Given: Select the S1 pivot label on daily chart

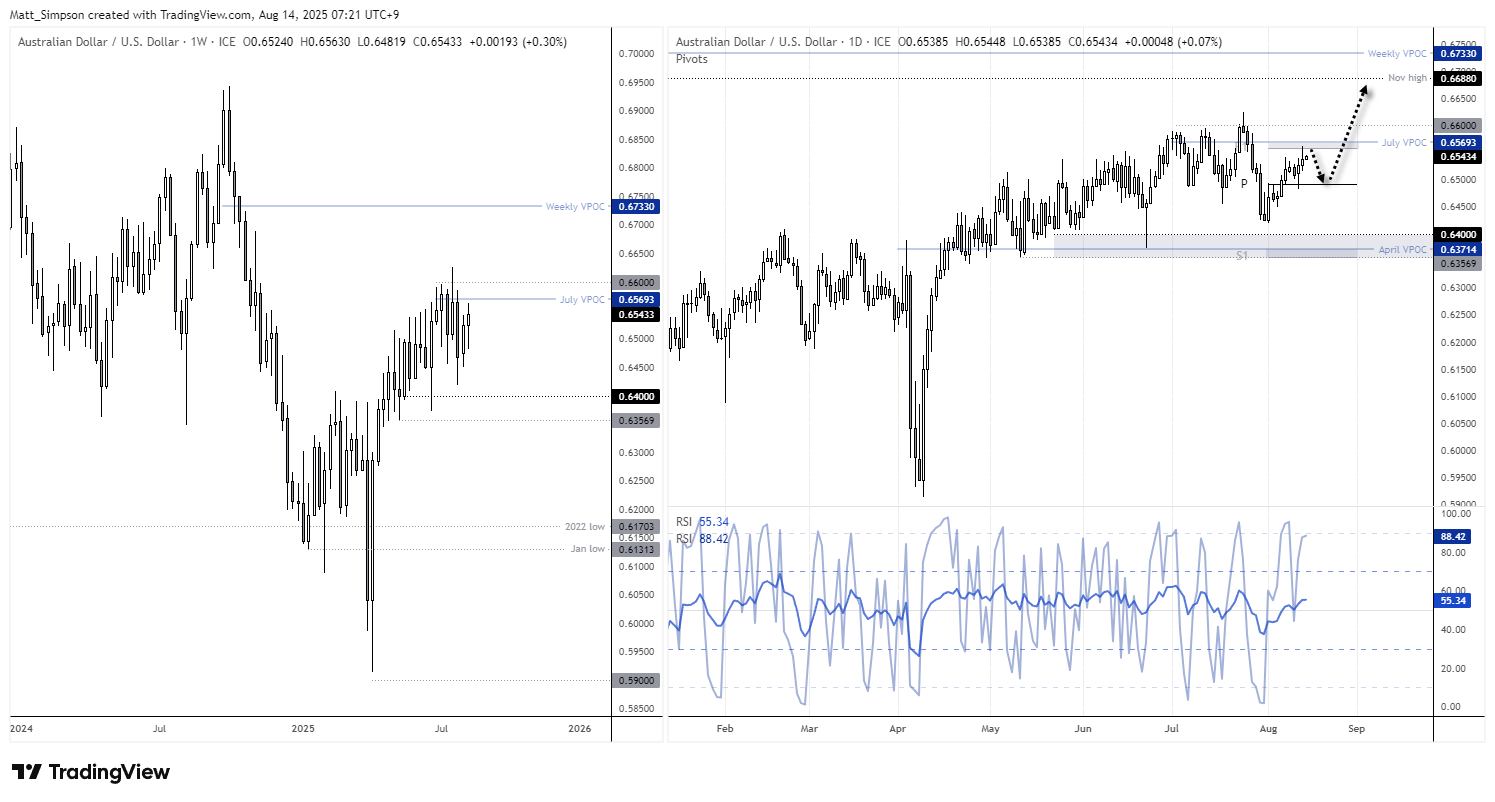Looking at the screenshot, I should [1241, 256].
